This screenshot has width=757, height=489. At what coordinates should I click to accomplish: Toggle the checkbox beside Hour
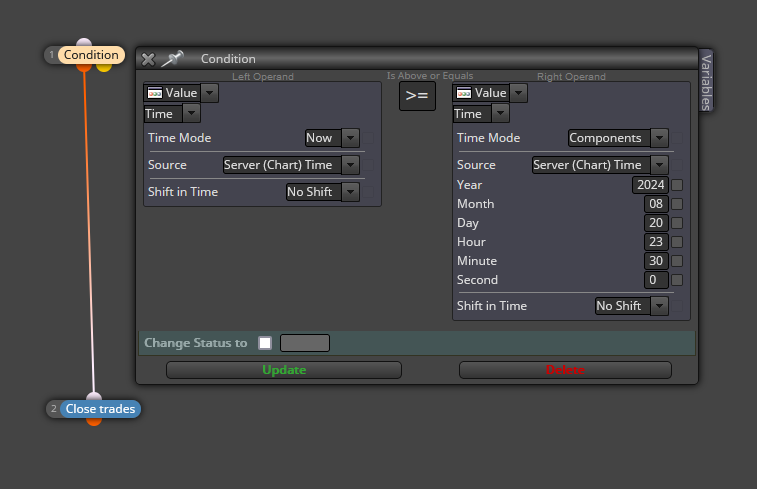tap(677, 242)
